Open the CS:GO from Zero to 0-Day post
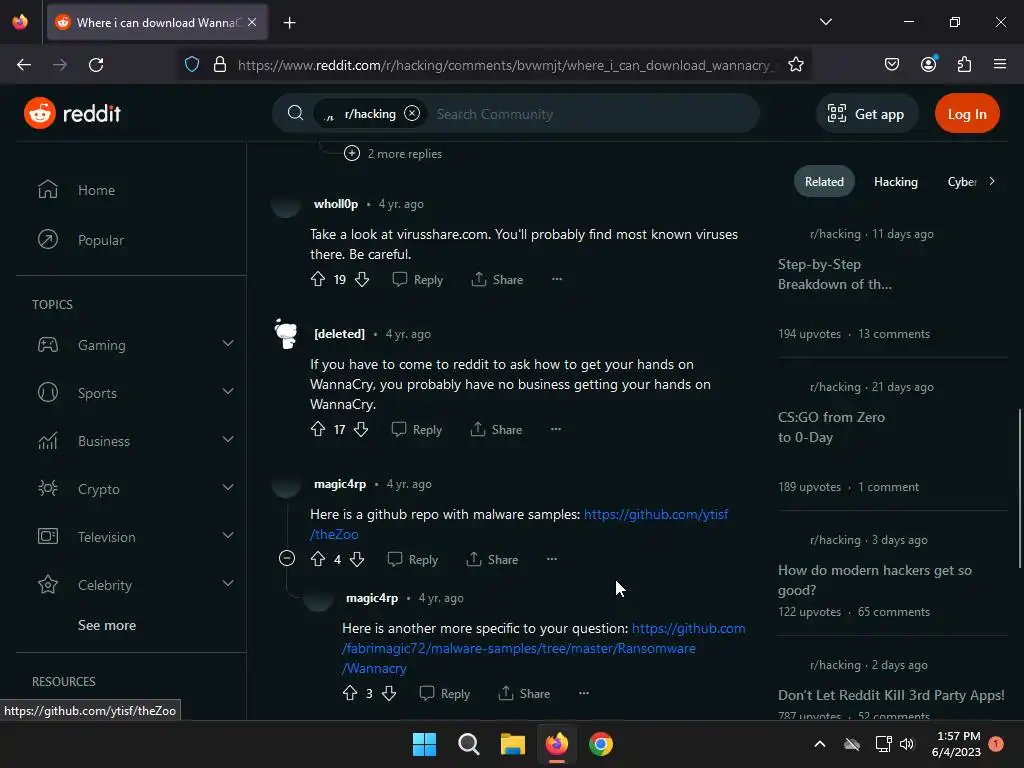The height and width of the screenshot is (768, 1024). point(831,427)
